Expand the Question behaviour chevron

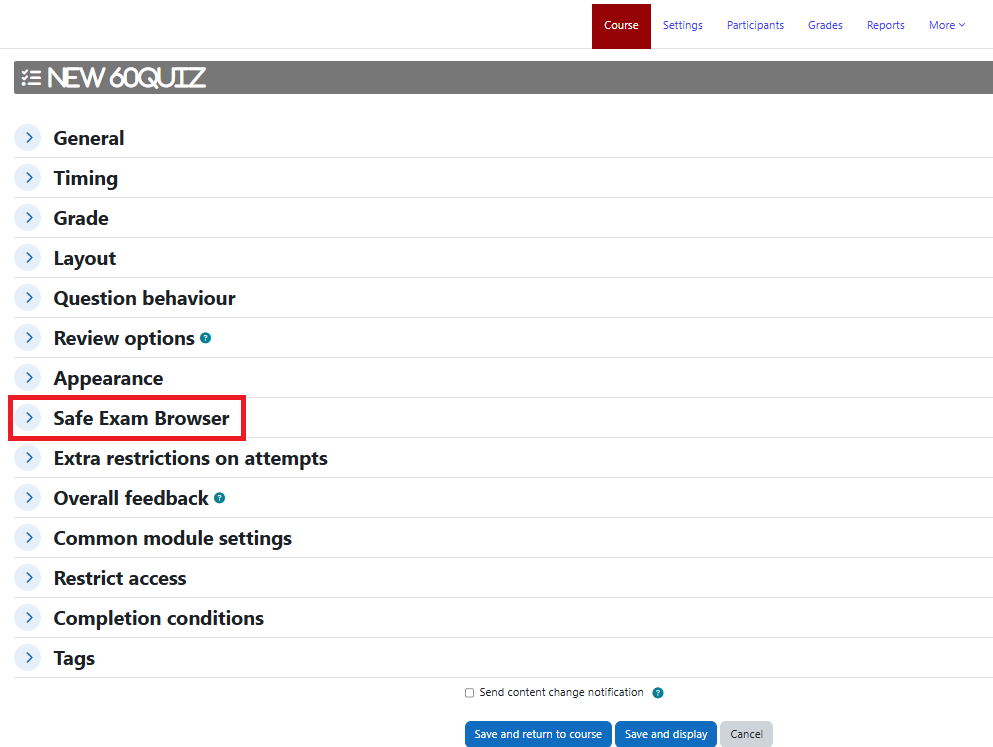pyautogui.click(x=28, y=298)
